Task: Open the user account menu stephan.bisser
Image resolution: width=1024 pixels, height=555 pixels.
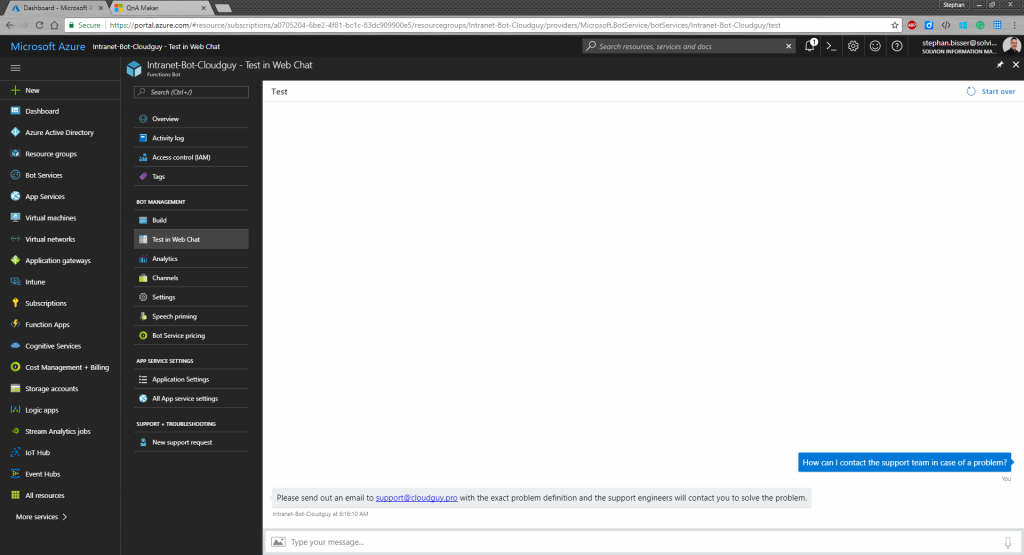Action: point(970,46)
